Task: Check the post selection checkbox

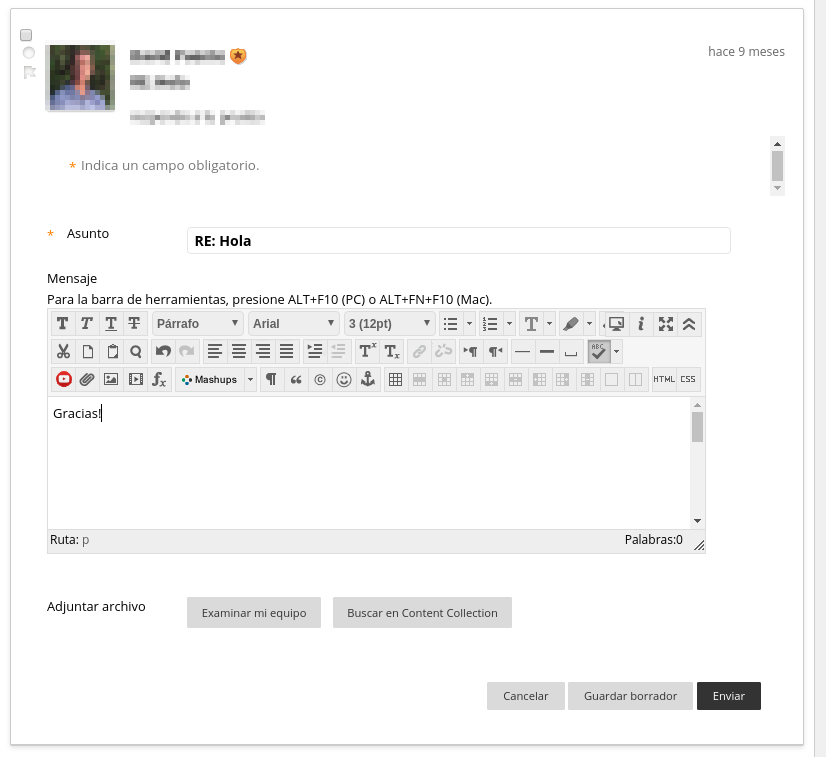Action: click(27, 35)
